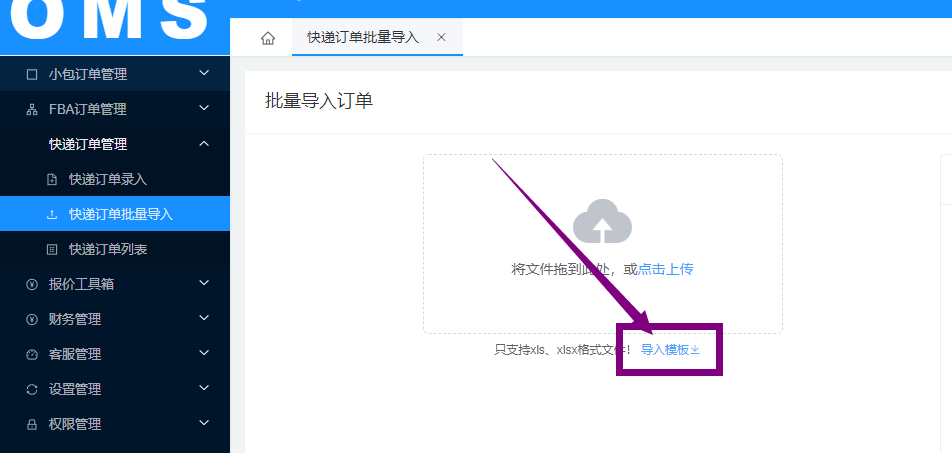Select 快递订单管理 menu heading

click(x=115, y=144)
